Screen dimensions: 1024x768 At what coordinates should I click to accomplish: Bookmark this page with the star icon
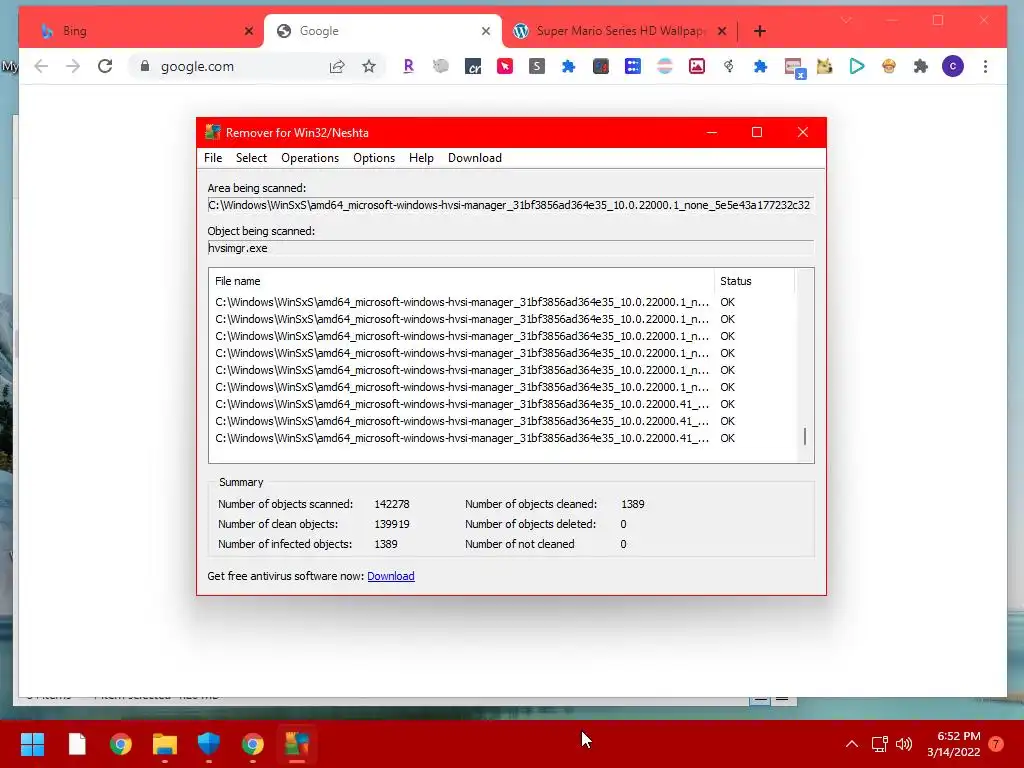[369, 66]
